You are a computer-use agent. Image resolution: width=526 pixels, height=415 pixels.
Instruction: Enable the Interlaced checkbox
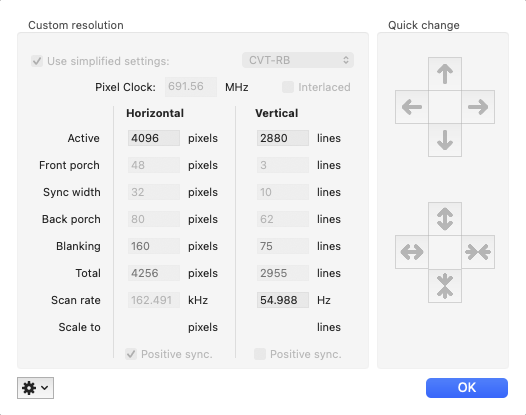coord(288,87)
